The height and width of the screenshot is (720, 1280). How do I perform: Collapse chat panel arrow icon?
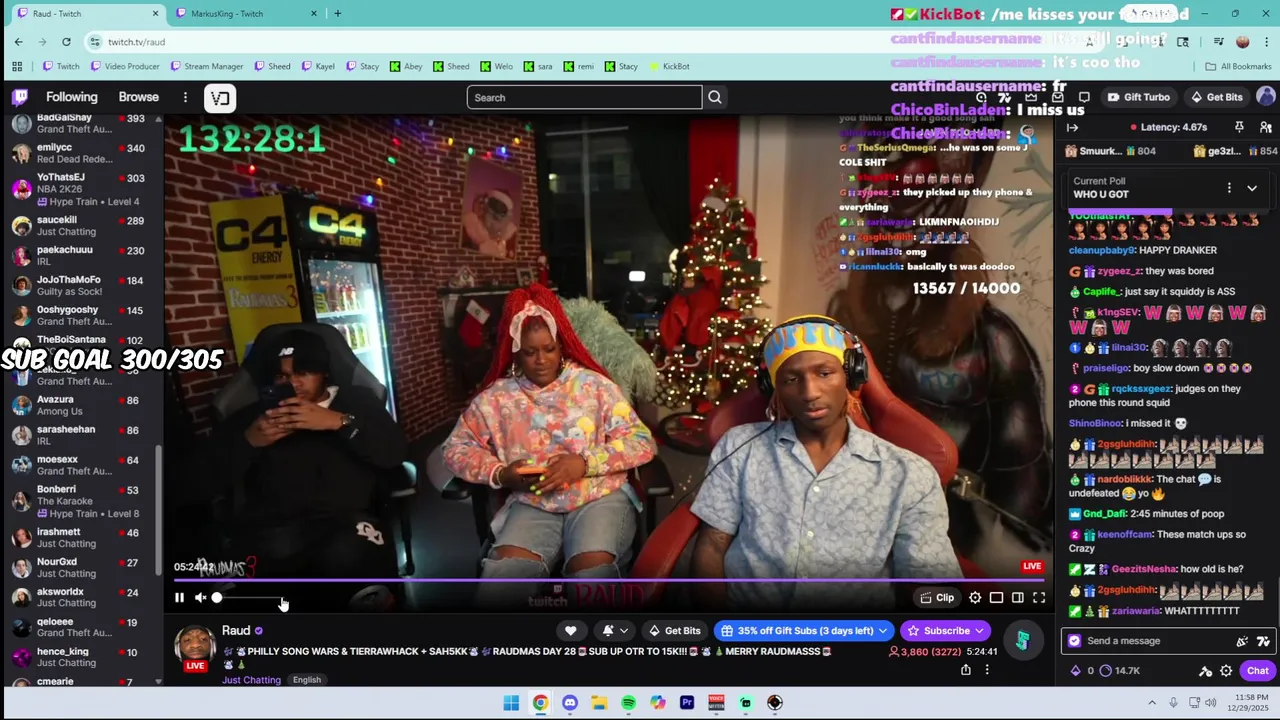[x=1072, y=127]
